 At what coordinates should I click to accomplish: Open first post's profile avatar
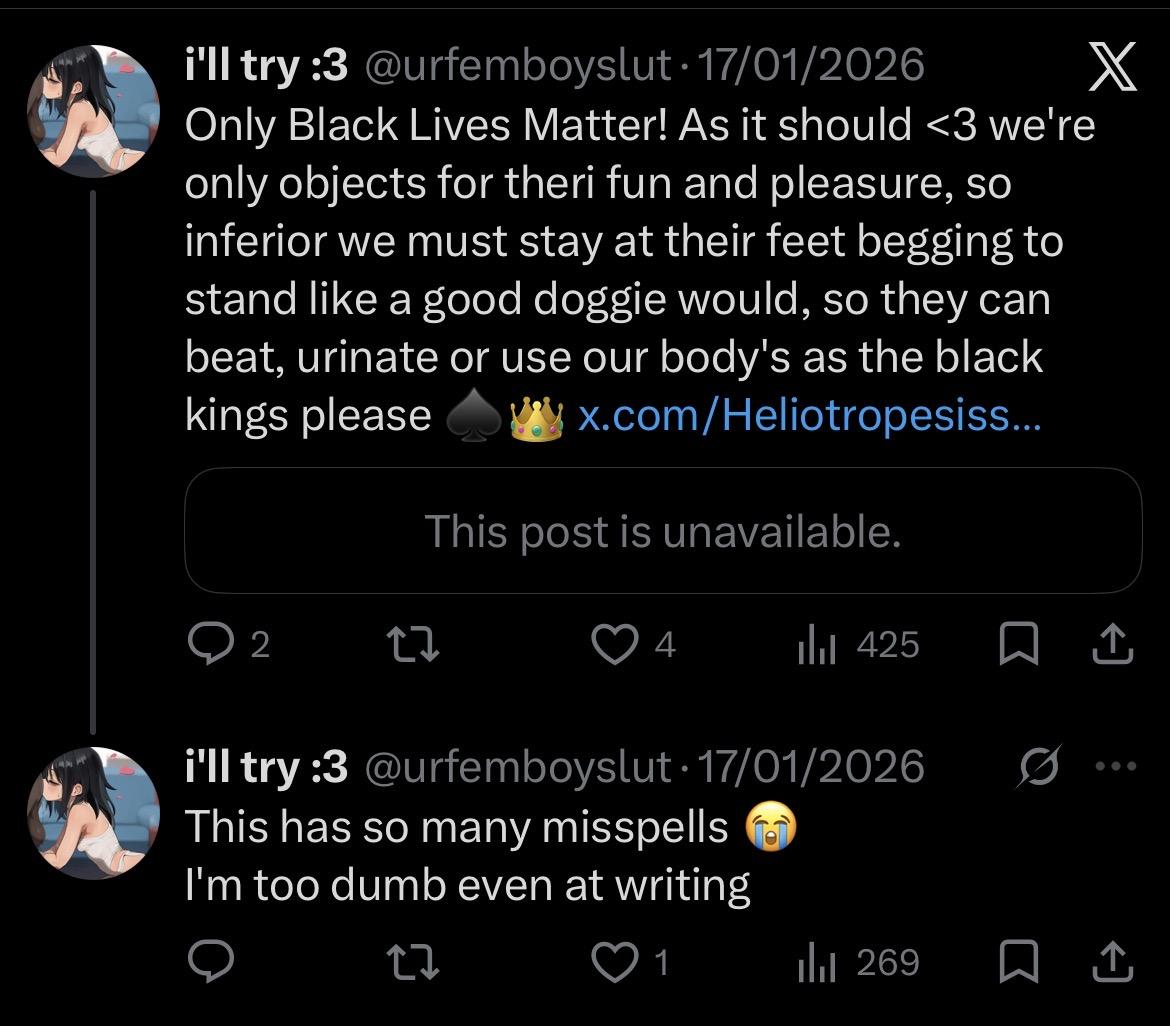point(95,112)
